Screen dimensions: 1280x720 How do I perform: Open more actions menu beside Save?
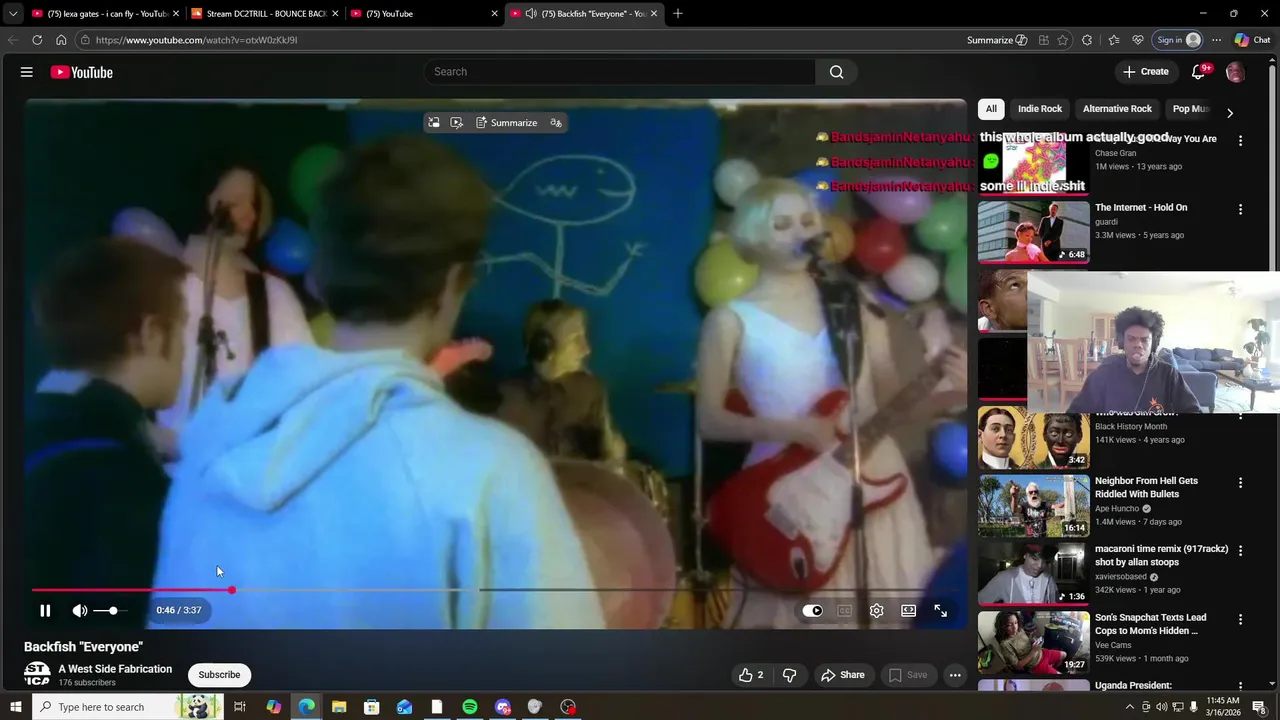(955, 675)
